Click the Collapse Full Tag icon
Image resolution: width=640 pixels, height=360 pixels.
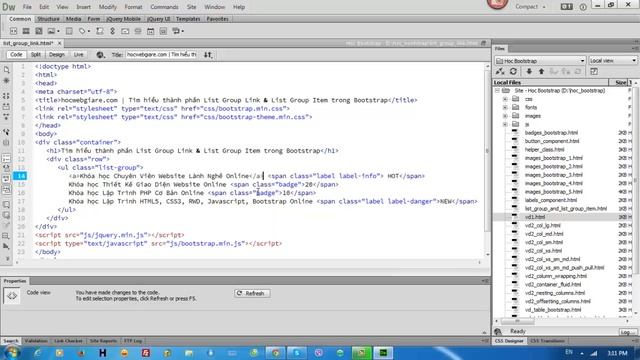6,96
